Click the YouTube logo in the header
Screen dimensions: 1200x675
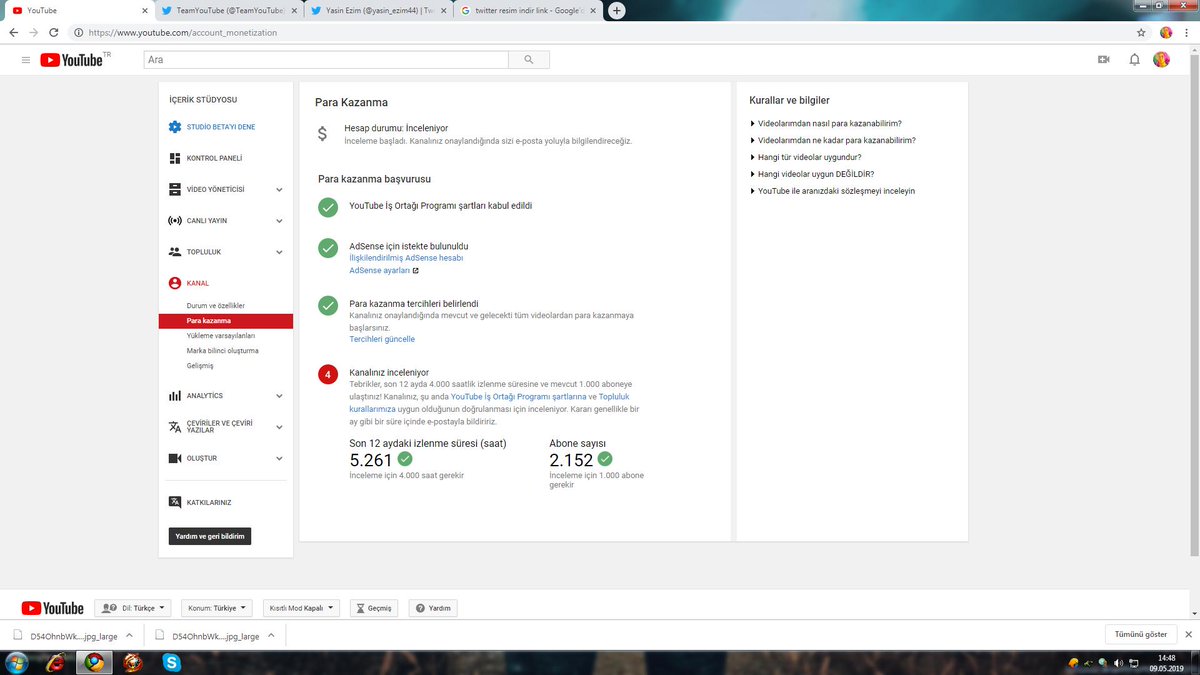(72, 60)
